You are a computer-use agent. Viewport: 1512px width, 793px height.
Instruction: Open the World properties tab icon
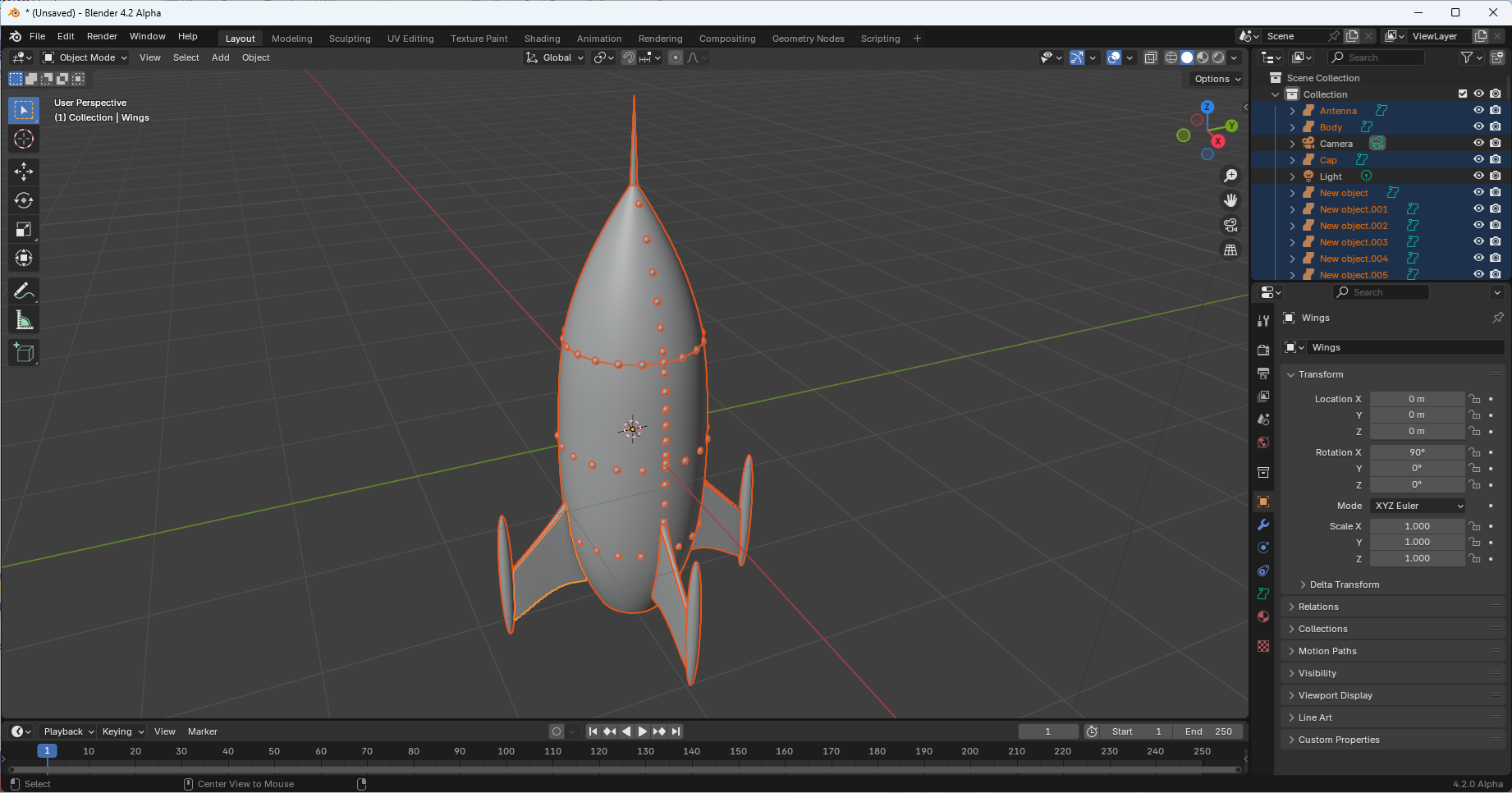pyautogui.click(x=1263, y=442)
